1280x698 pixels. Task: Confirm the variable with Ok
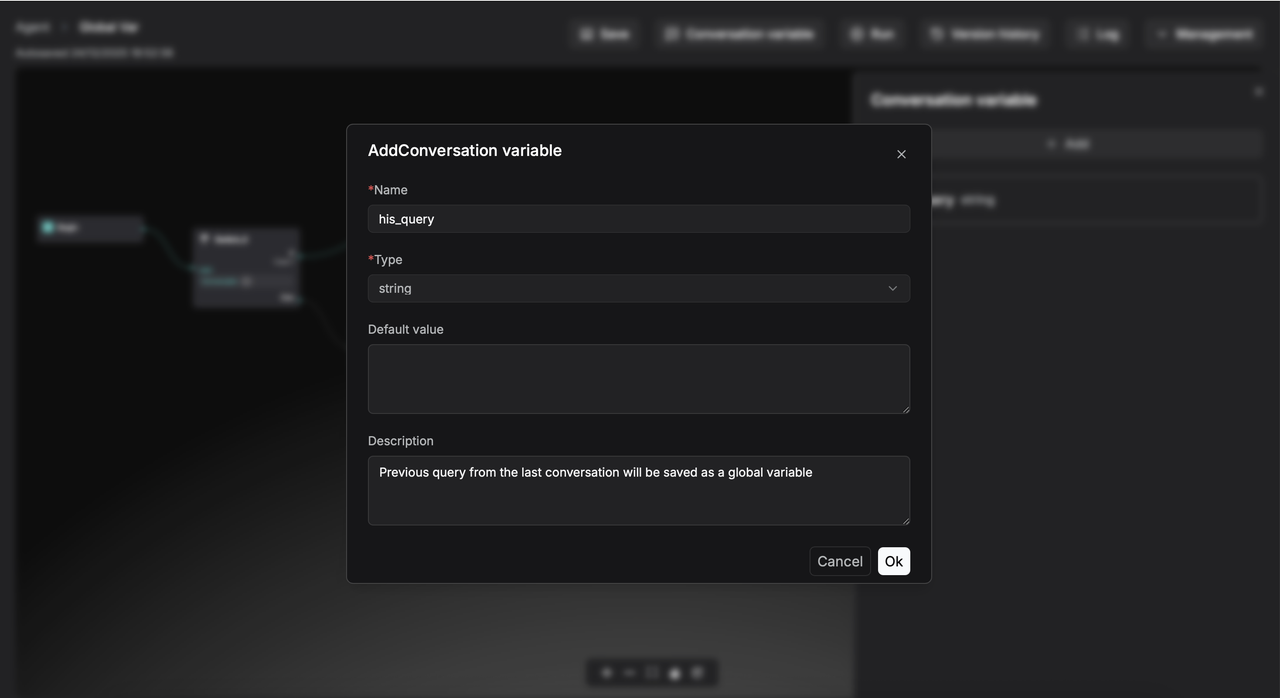point(893,561)
